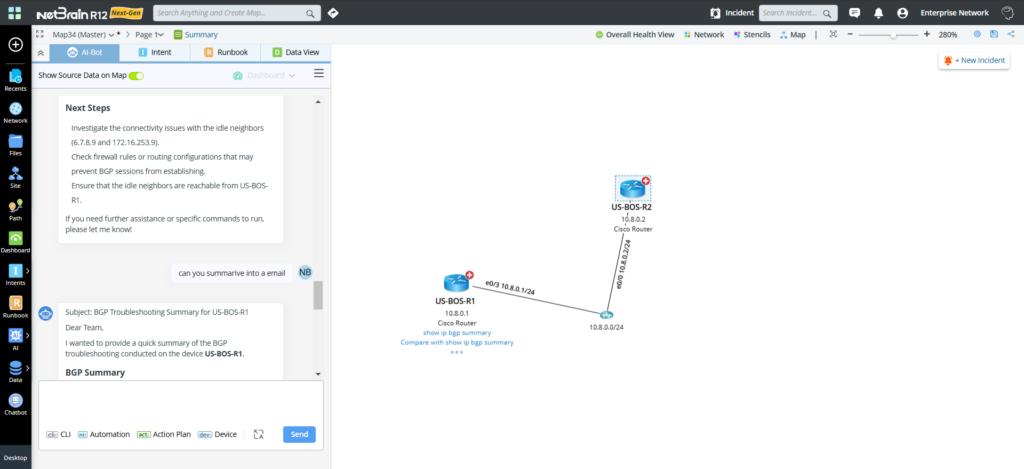Switch to the Data View tab
The width and height of the screenshot is (1024, 469).
[x=295, y=53]
